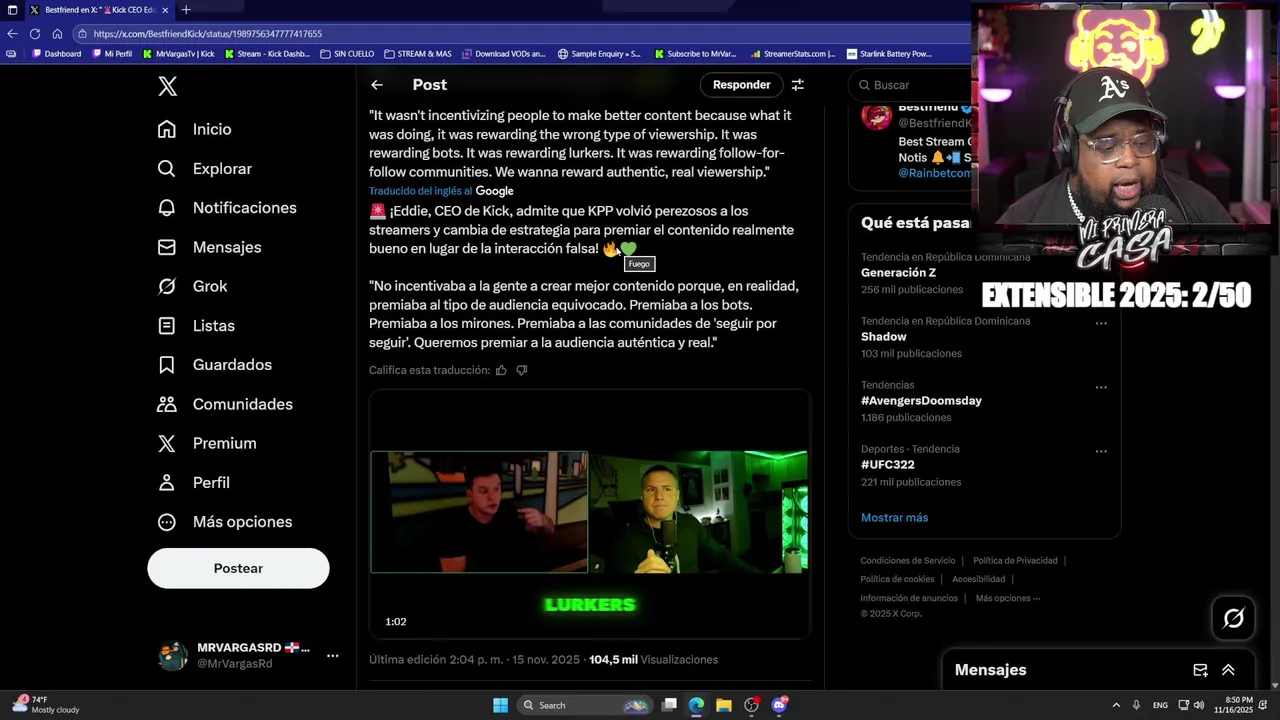Rate the translation with thumbs down

pyautogui.click(x=521, y=370)
